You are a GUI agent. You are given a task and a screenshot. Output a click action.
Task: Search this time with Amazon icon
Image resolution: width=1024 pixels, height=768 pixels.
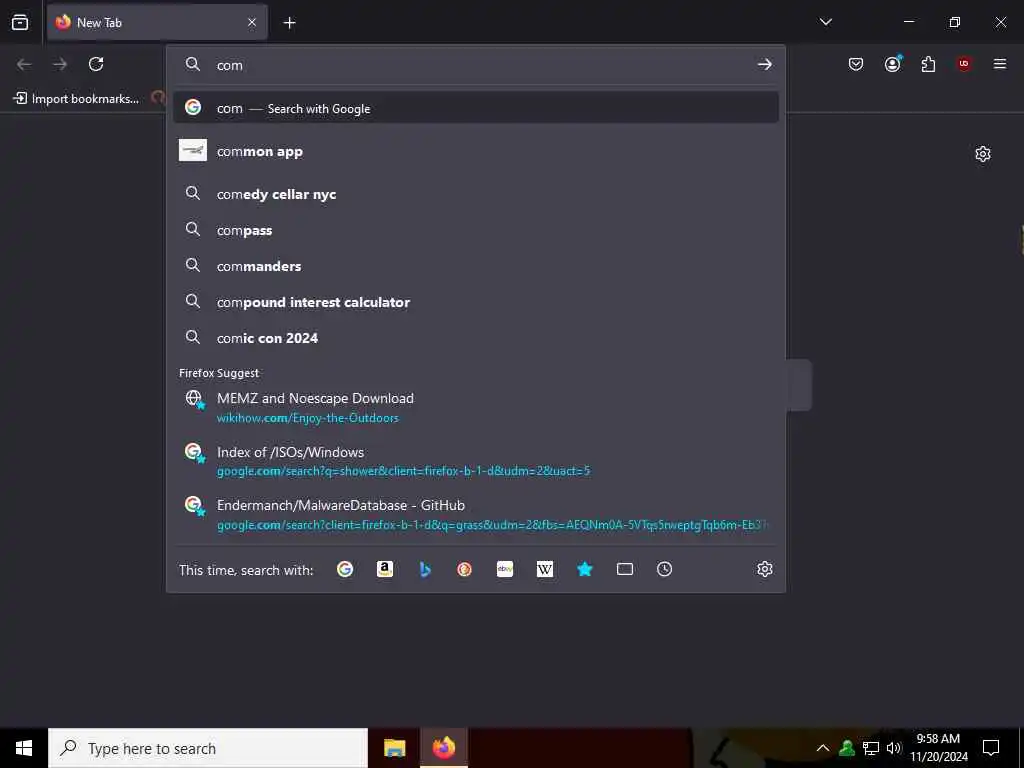pyautogui.click(x=385, y=569)
